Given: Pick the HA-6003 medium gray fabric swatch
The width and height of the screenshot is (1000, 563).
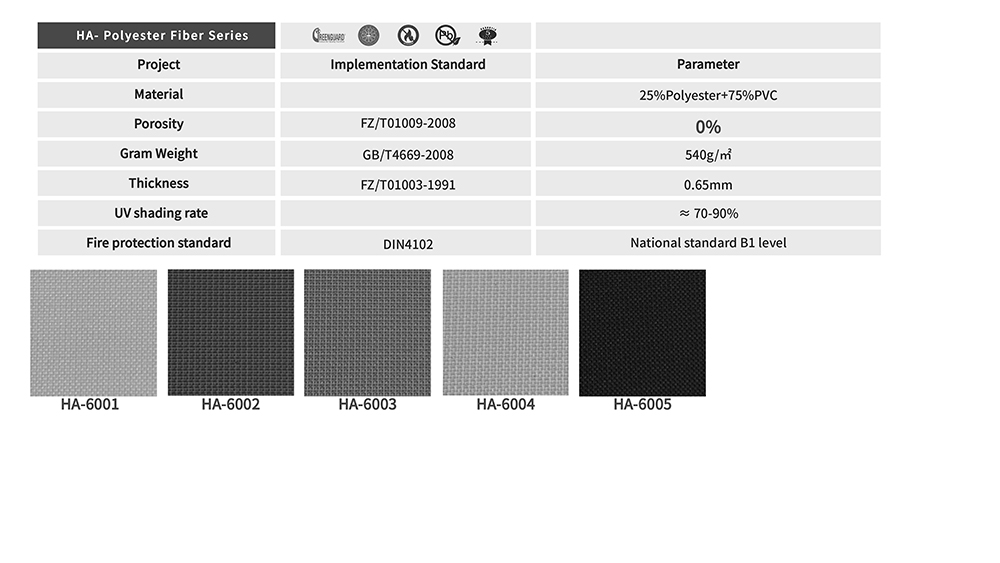Looking at the screenshot, I should 367,333.
